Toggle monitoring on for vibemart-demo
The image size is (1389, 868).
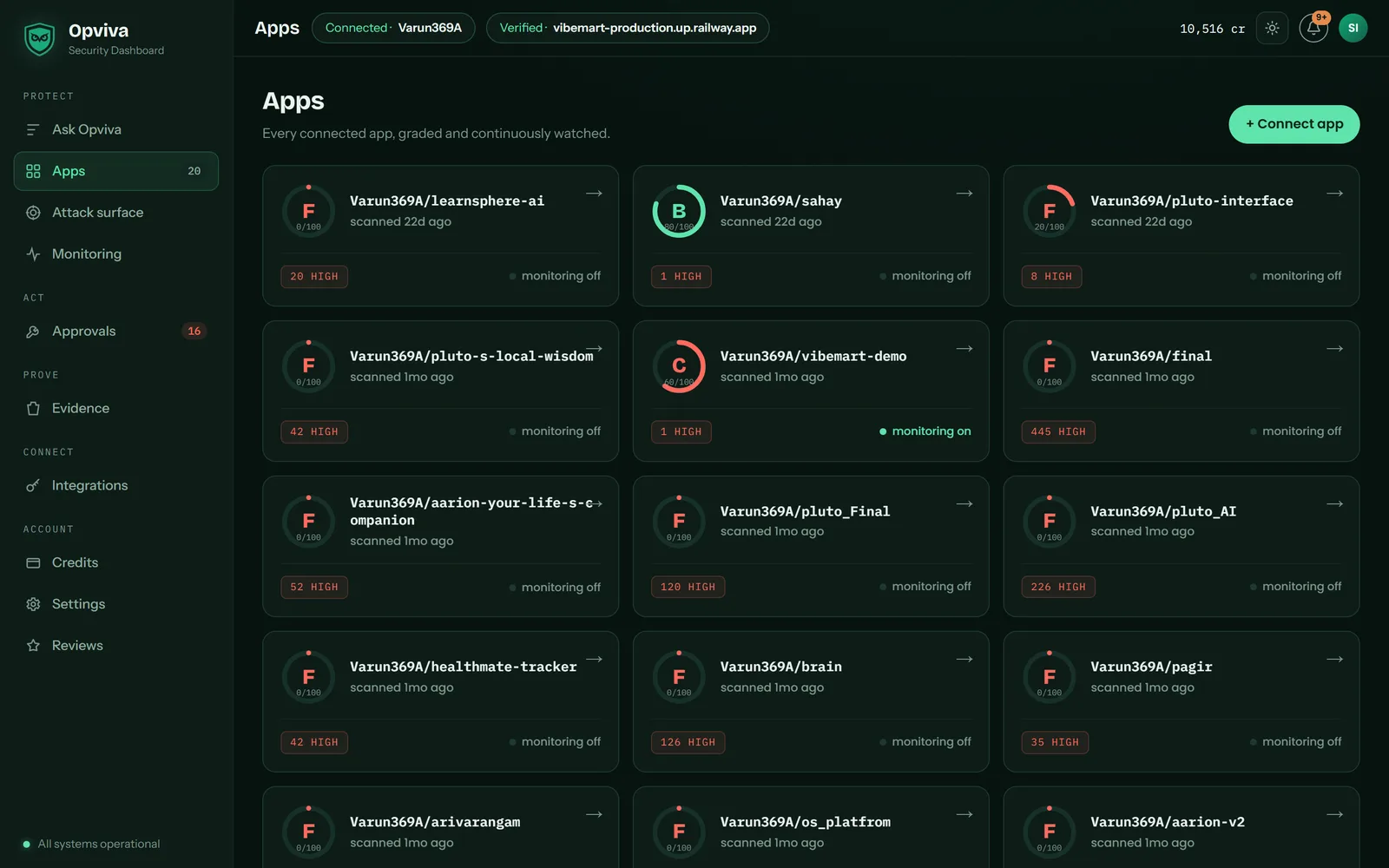point(925,431)
